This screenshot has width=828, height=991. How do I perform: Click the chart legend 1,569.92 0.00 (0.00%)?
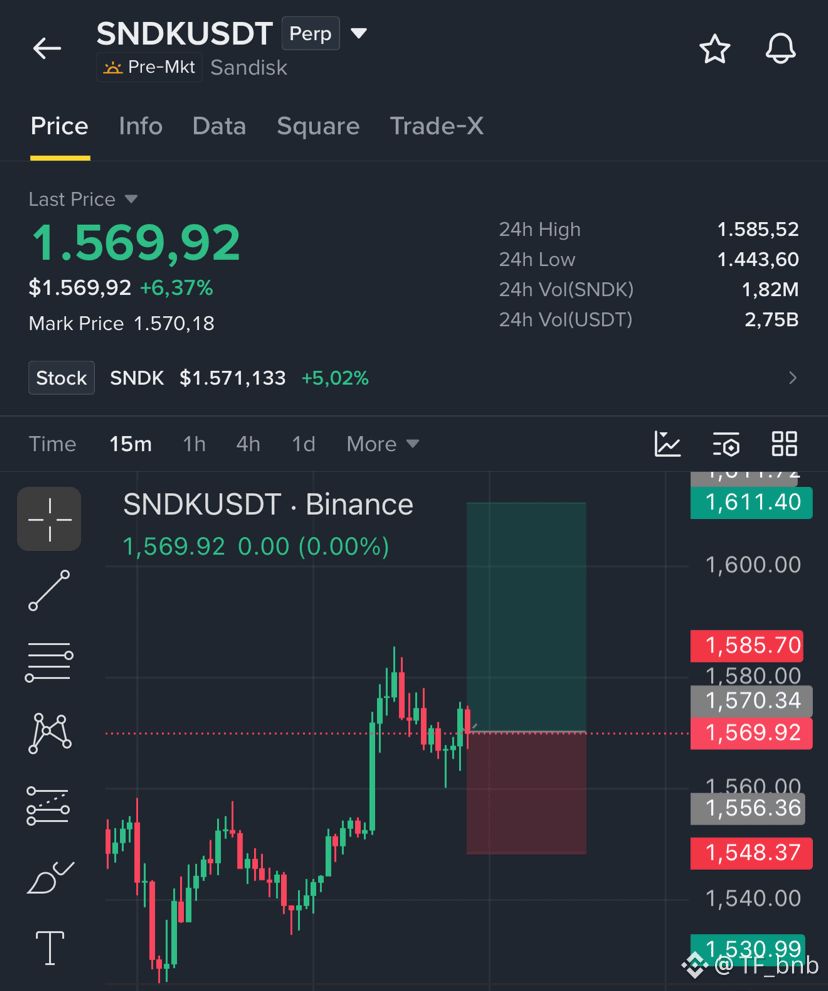coord(256,547)
